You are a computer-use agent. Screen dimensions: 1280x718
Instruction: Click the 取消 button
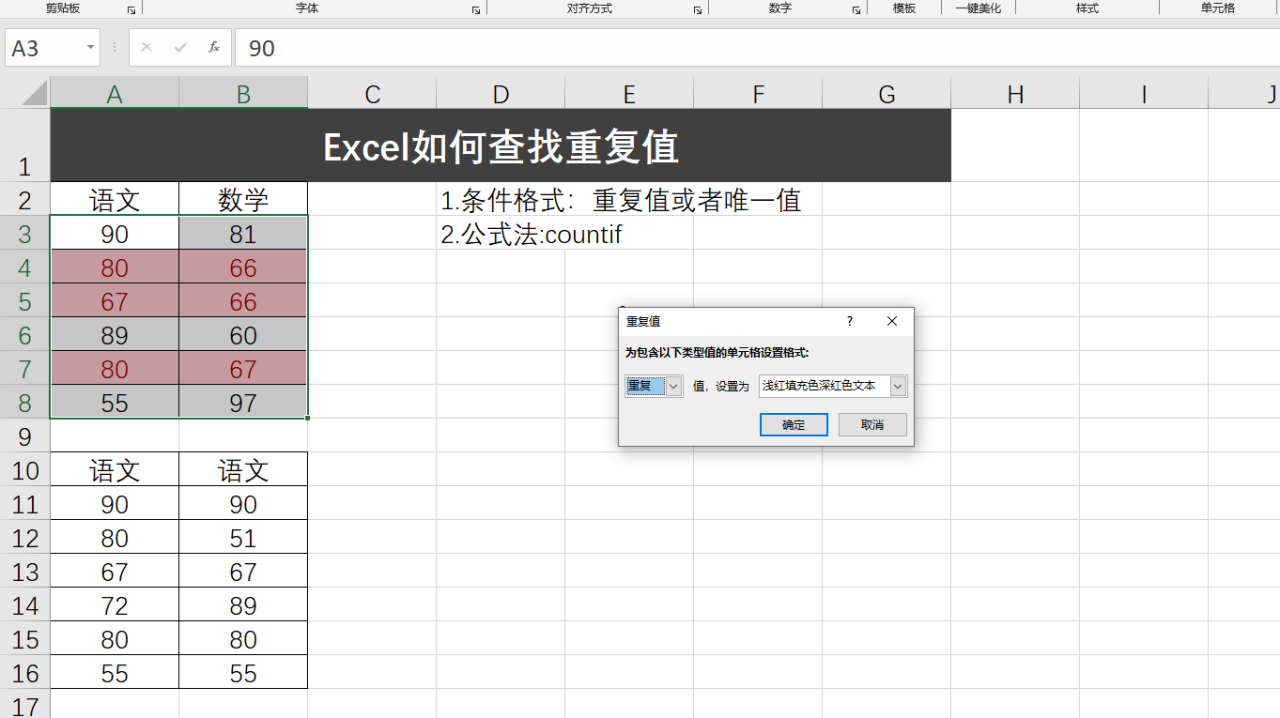coord(873,425)
